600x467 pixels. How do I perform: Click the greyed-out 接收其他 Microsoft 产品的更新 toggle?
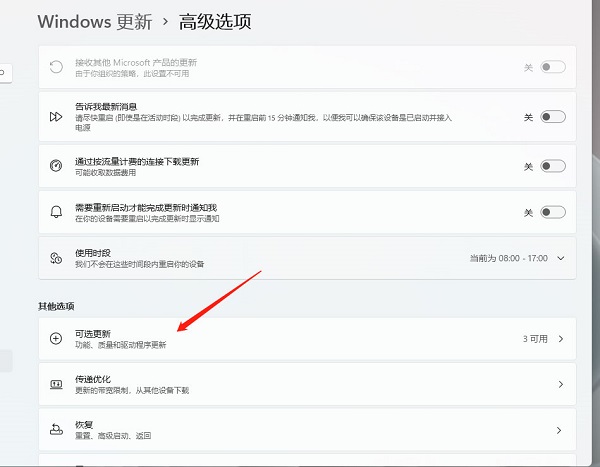(552, 67)
